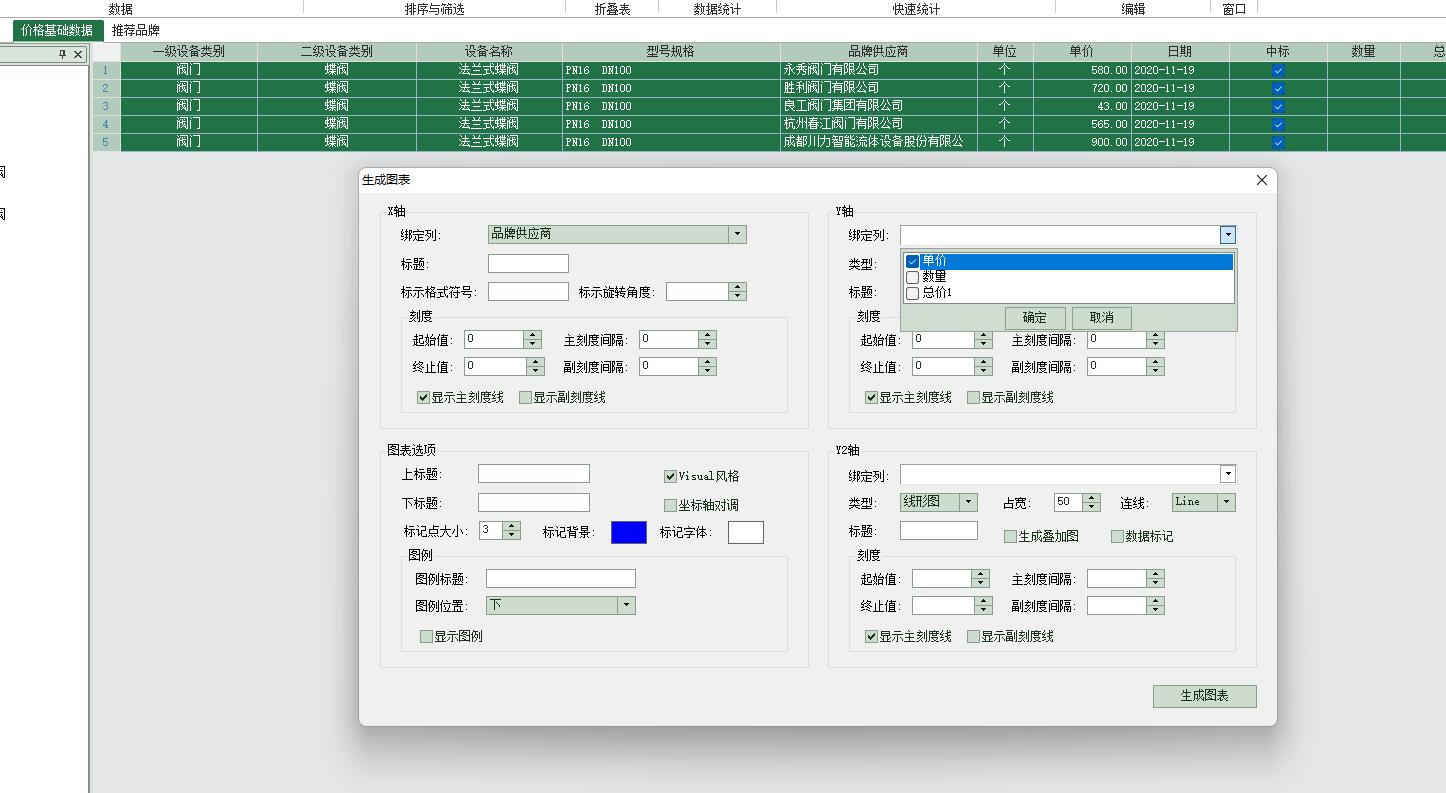
Task: Click 标示格式符号 input field
Action: [528, 292]
